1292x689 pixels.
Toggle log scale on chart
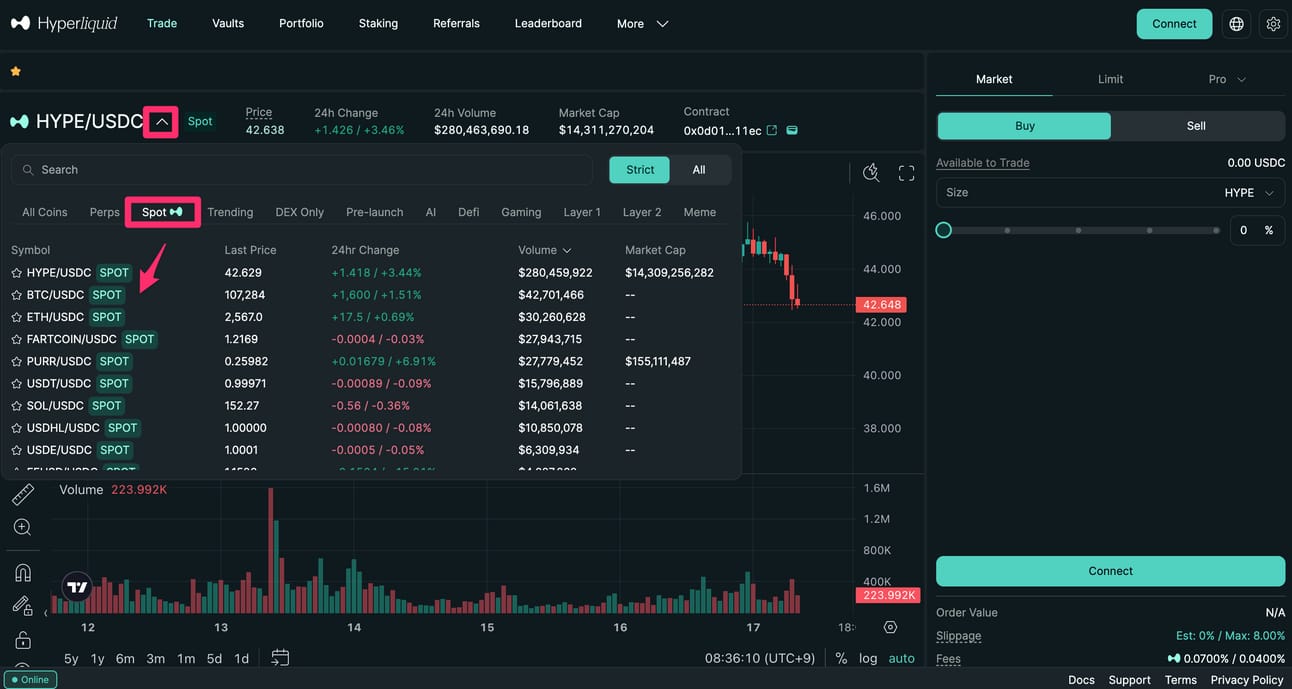(x=868, y=658)
